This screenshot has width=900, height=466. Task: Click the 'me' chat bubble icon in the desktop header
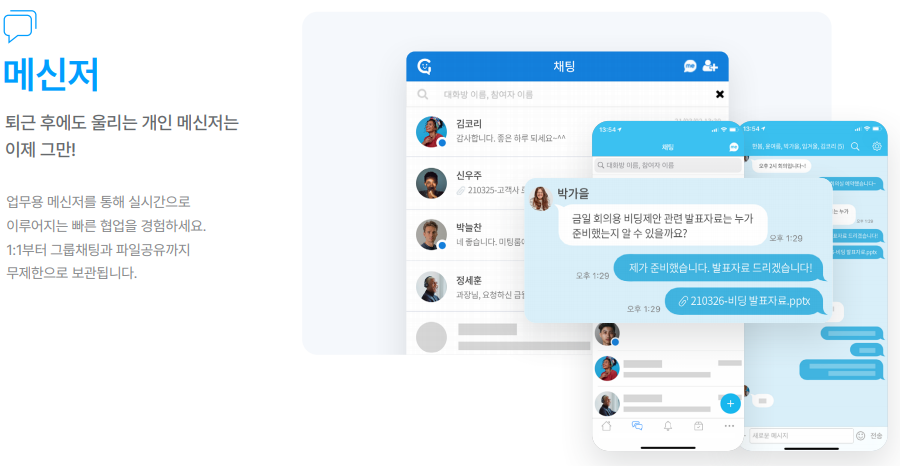[x=690, y=66]
